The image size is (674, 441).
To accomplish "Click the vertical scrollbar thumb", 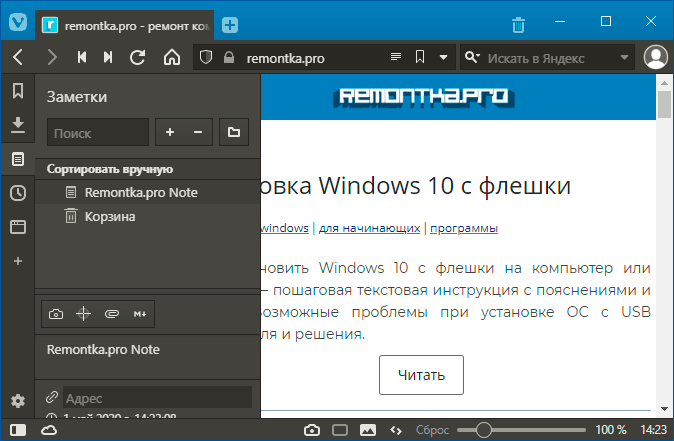I will click(x=664, y=104).
